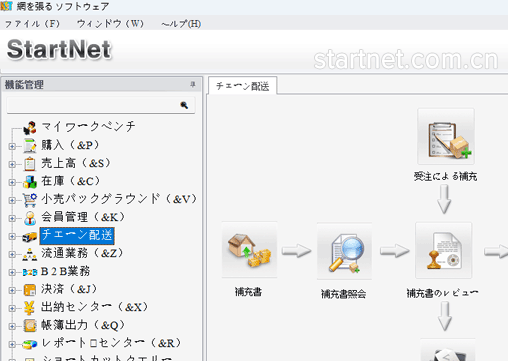508x361 pixels.
Task: Select 出納センター (&X) tree label
Action: pos(94,307)
